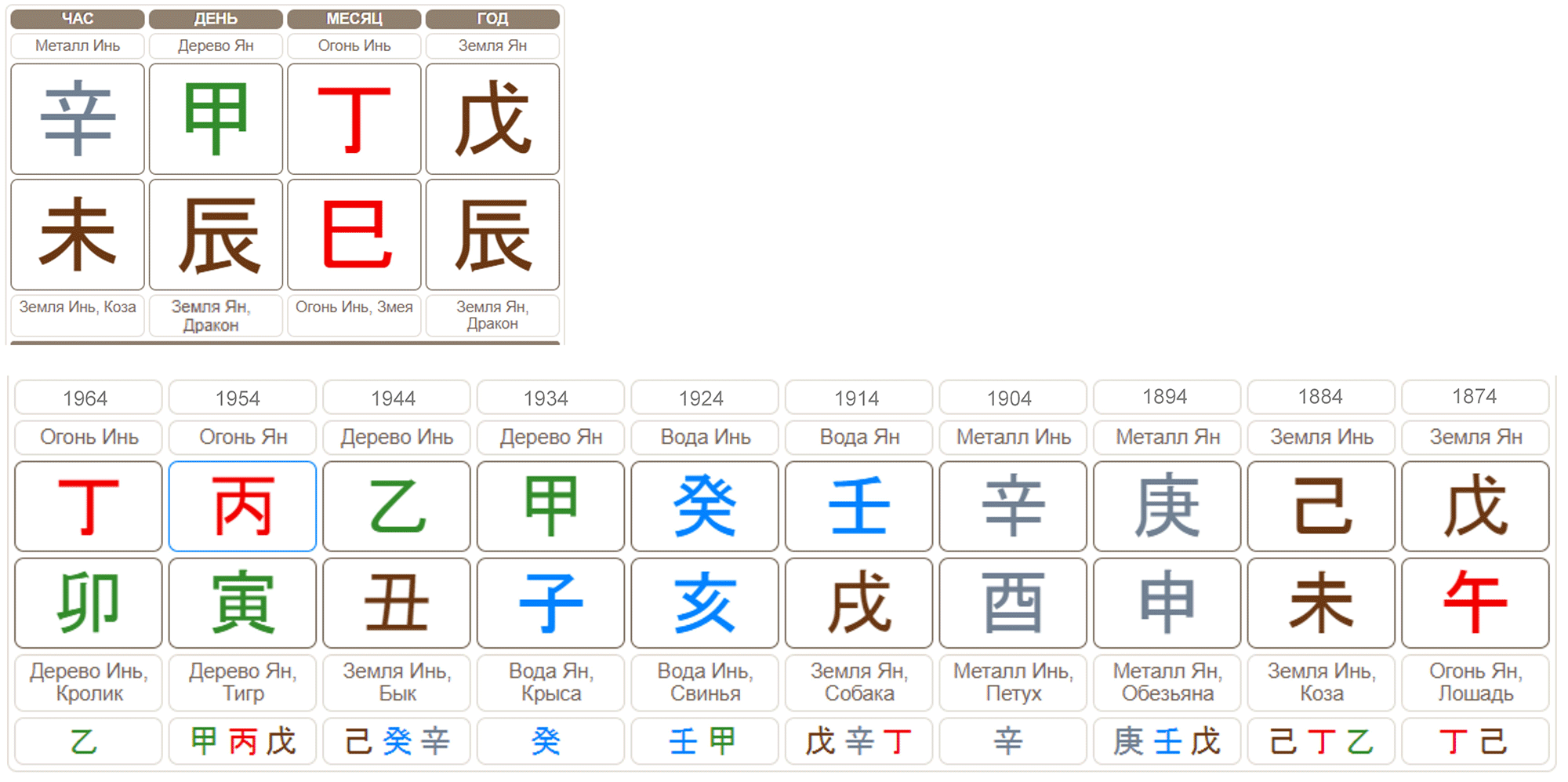Click the 'Земля Ян, Собака' label
The image size is (1568, 782).
(x=859, y=682)
